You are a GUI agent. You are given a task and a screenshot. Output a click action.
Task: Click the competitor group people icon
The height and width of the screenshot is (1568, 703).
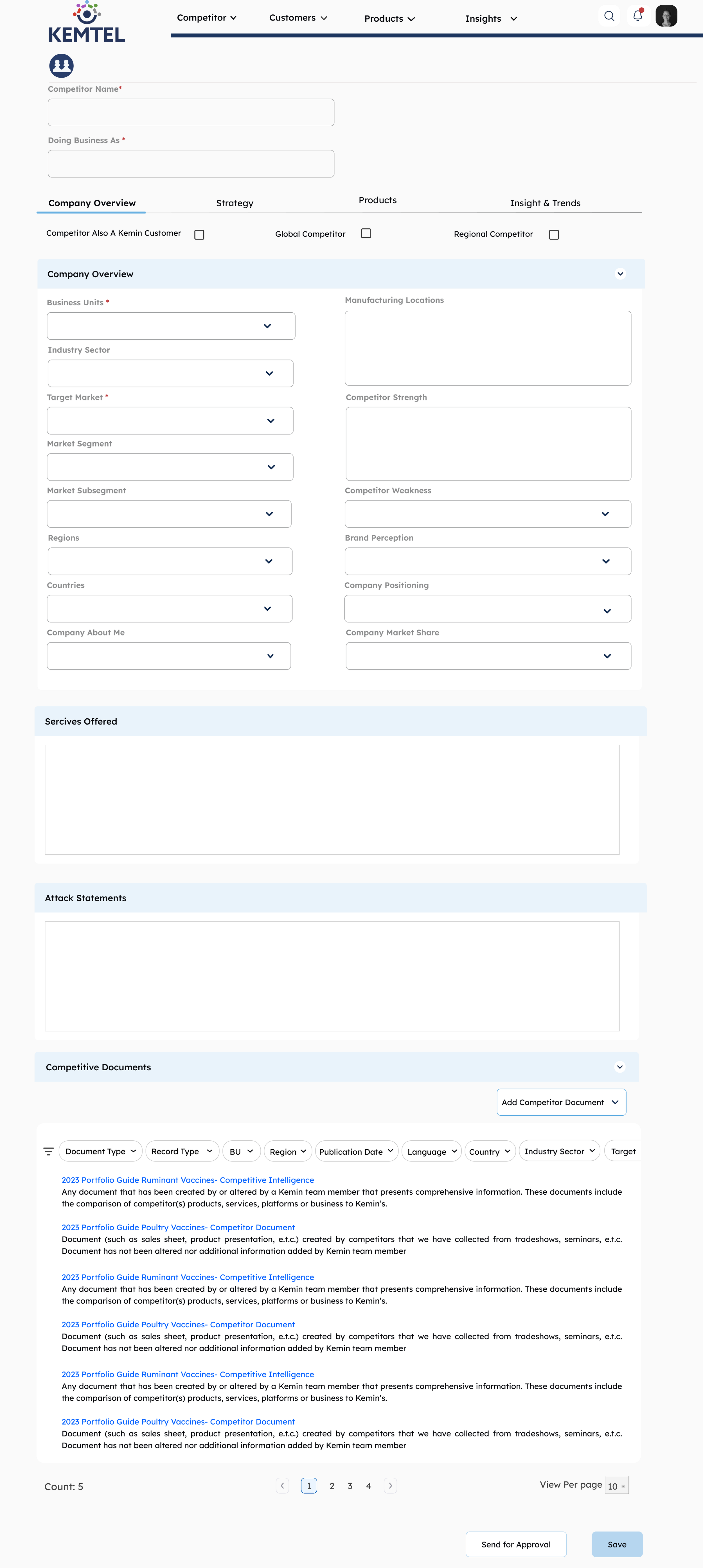[x=62, y=66]
